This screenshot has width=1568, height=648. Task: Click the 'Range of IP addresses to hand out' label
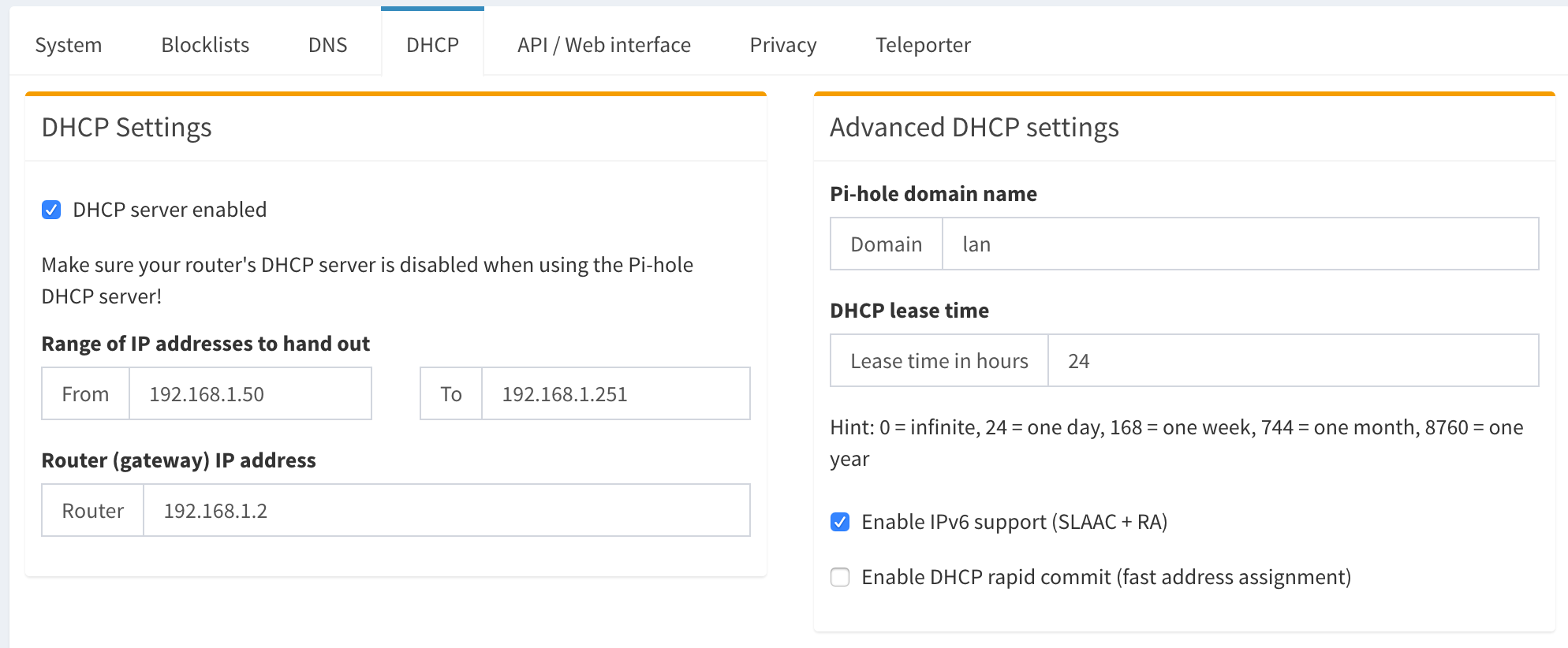pos(206,344)
